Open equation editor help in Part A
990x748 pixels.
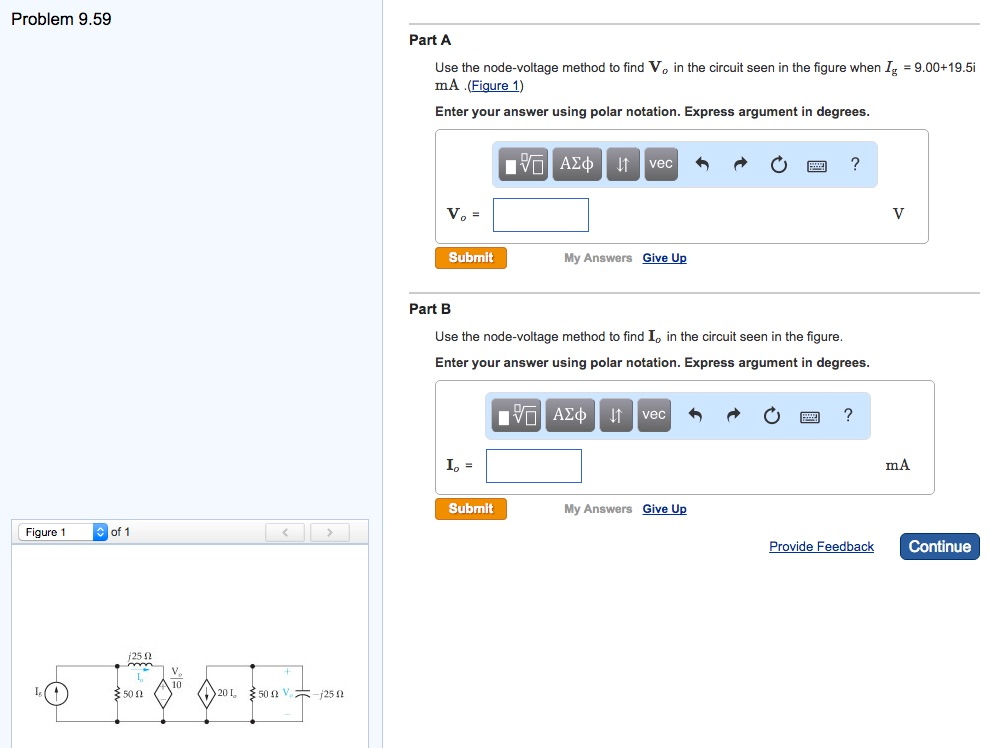click(855, 164)
